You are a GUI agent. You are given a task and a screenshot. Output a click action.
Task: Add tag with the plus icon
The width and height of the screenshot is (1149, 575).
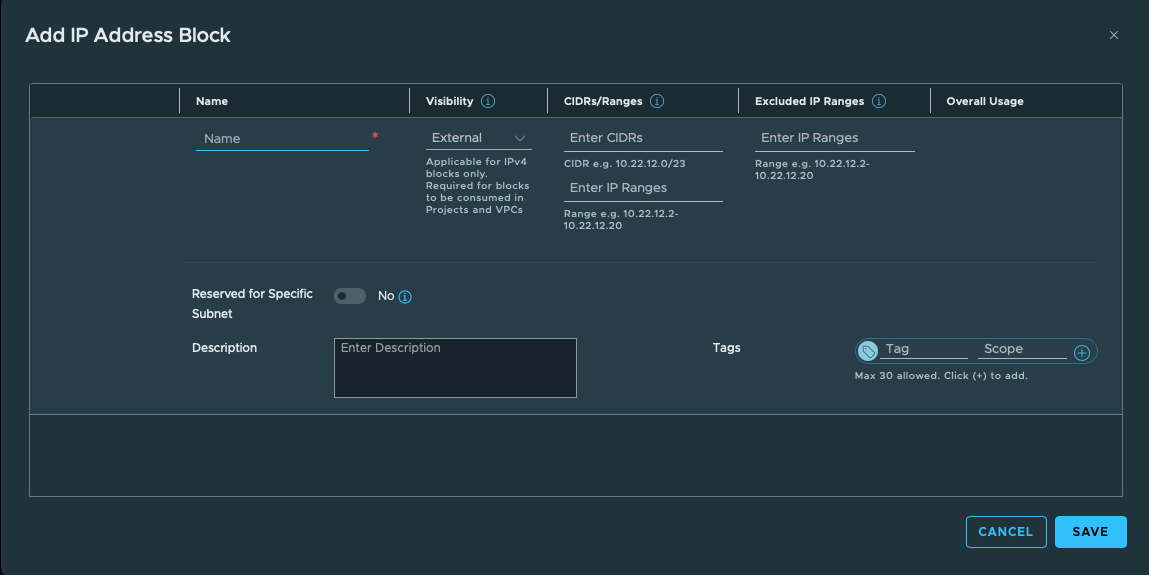point(1082,352)
